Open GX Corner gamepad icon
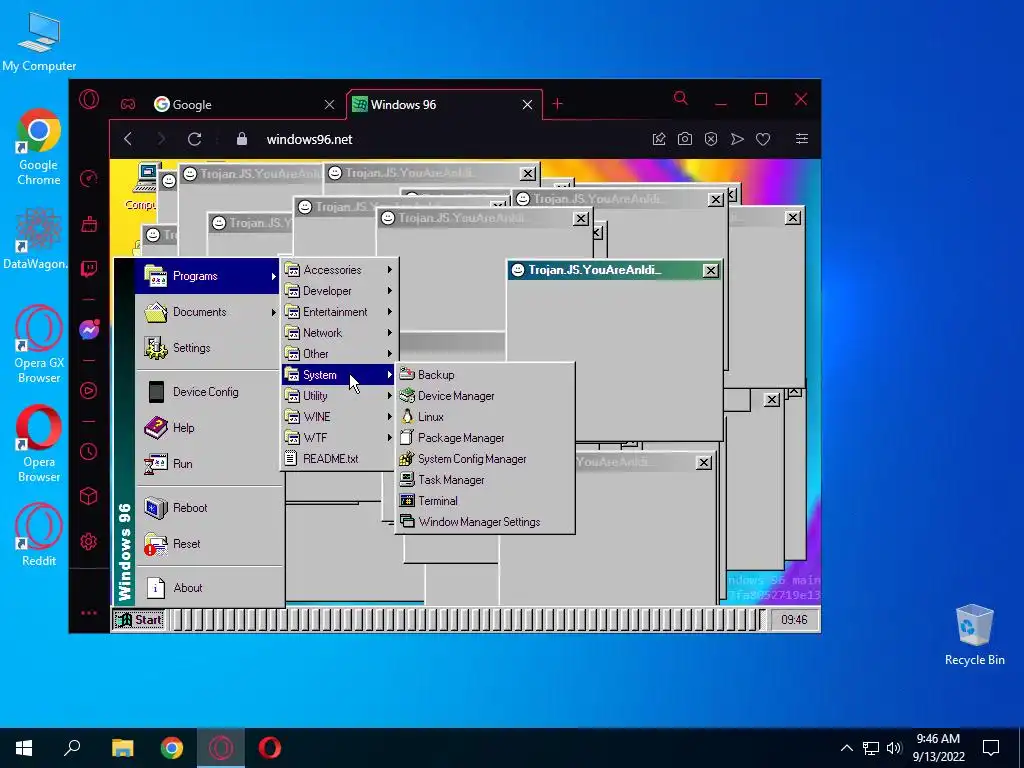The height and width of the screenshot is (768, 1024). (x=128, y=104)
